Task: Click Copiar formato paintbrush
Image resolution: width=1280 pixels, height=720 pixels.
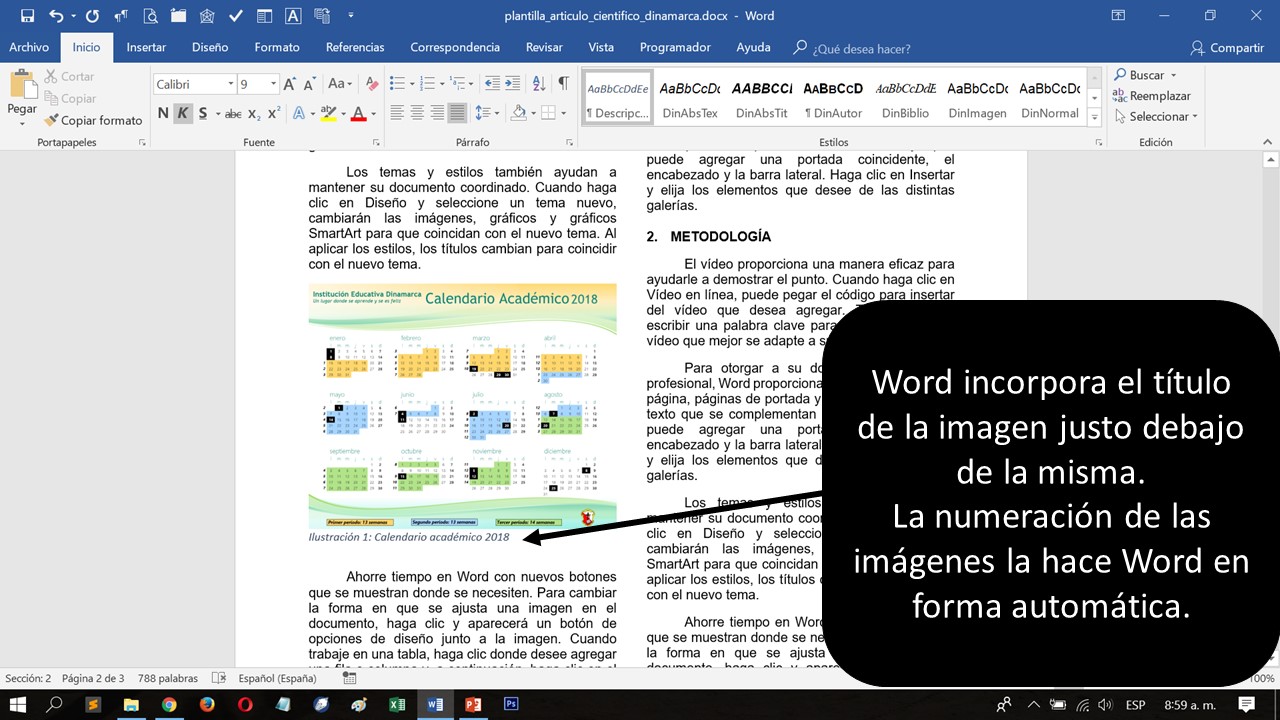Action: (93, 120)
